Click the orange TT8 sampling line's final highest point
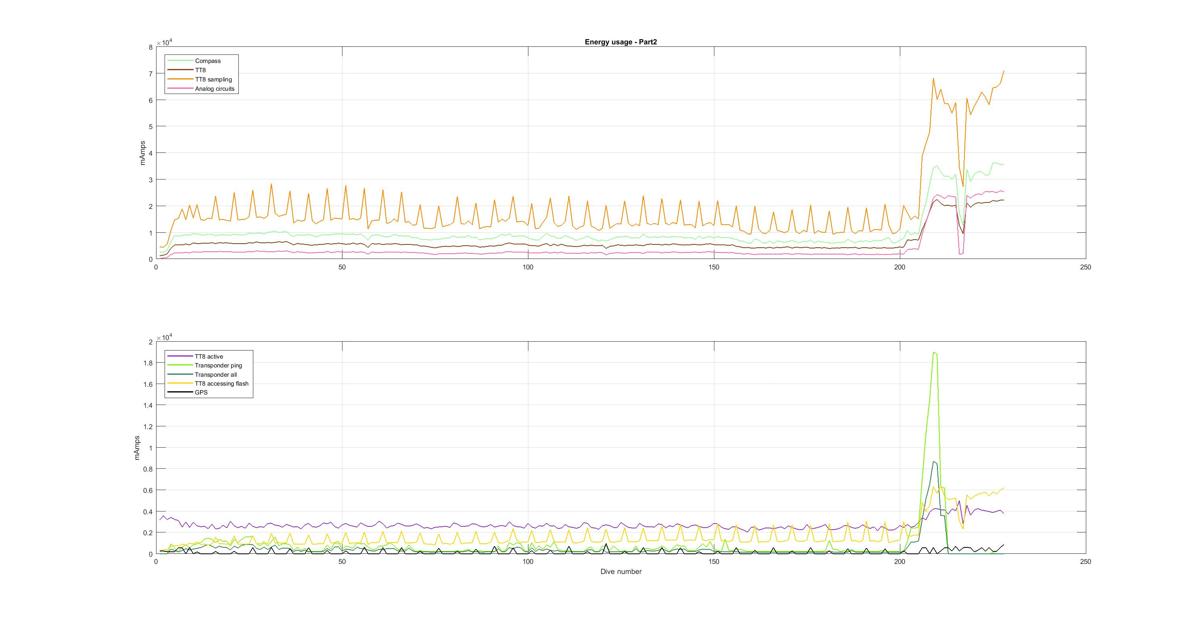The height and width of the screenshot is (622, 1200). [x=1003, y=72]
